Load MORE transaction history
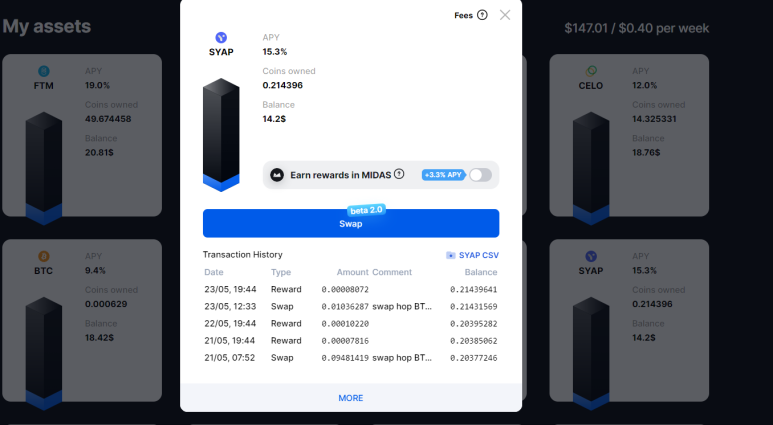This screenshot has width=773, height=425. tap(351, 398)
